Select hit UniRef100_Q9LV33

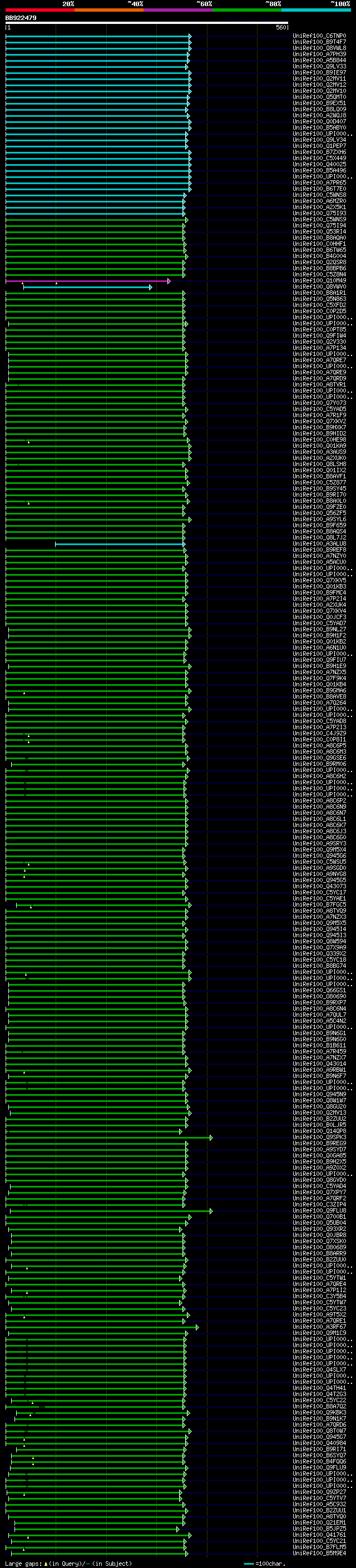pyautogui.click(x=319, y=66)
